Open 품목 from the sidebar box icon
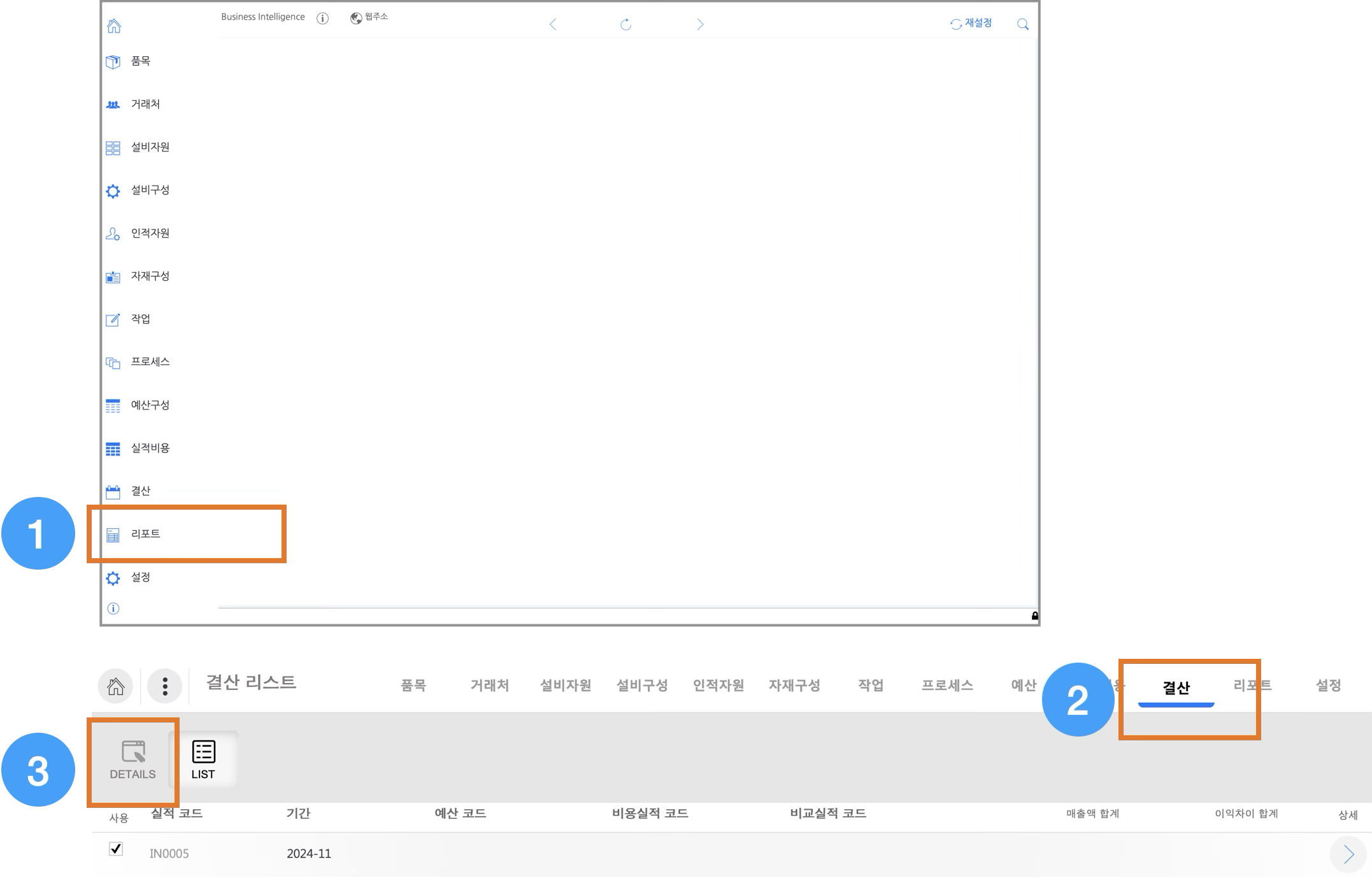The image size is (1372, 878). (113, 62)
